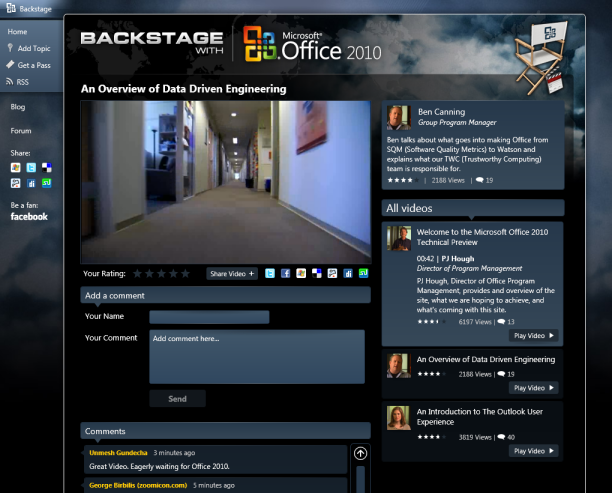Click sidebar share icon with red dot
Screen dimensions: 612x493
point(16,183)
